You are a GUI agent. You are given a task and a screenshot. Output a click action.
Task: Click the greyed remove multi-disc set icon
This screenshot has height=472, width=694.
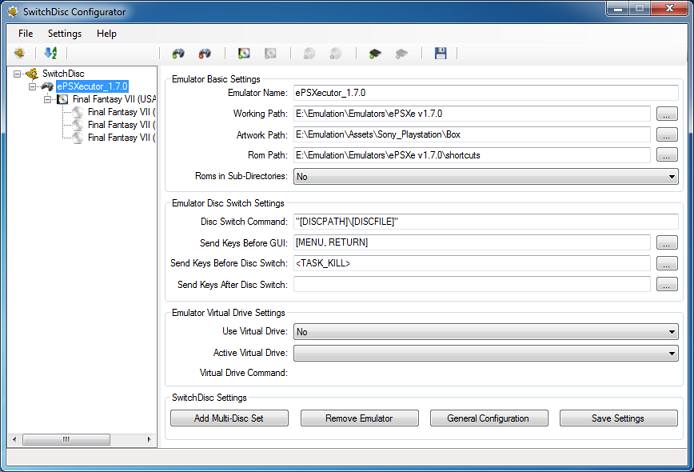click(270, 54)
